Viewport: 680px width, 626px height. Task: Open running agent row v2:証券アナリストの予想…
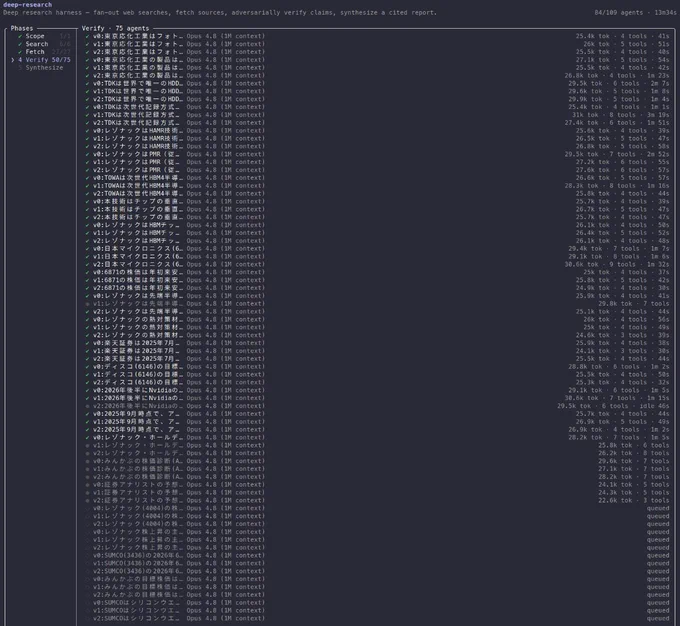(377, 500)
